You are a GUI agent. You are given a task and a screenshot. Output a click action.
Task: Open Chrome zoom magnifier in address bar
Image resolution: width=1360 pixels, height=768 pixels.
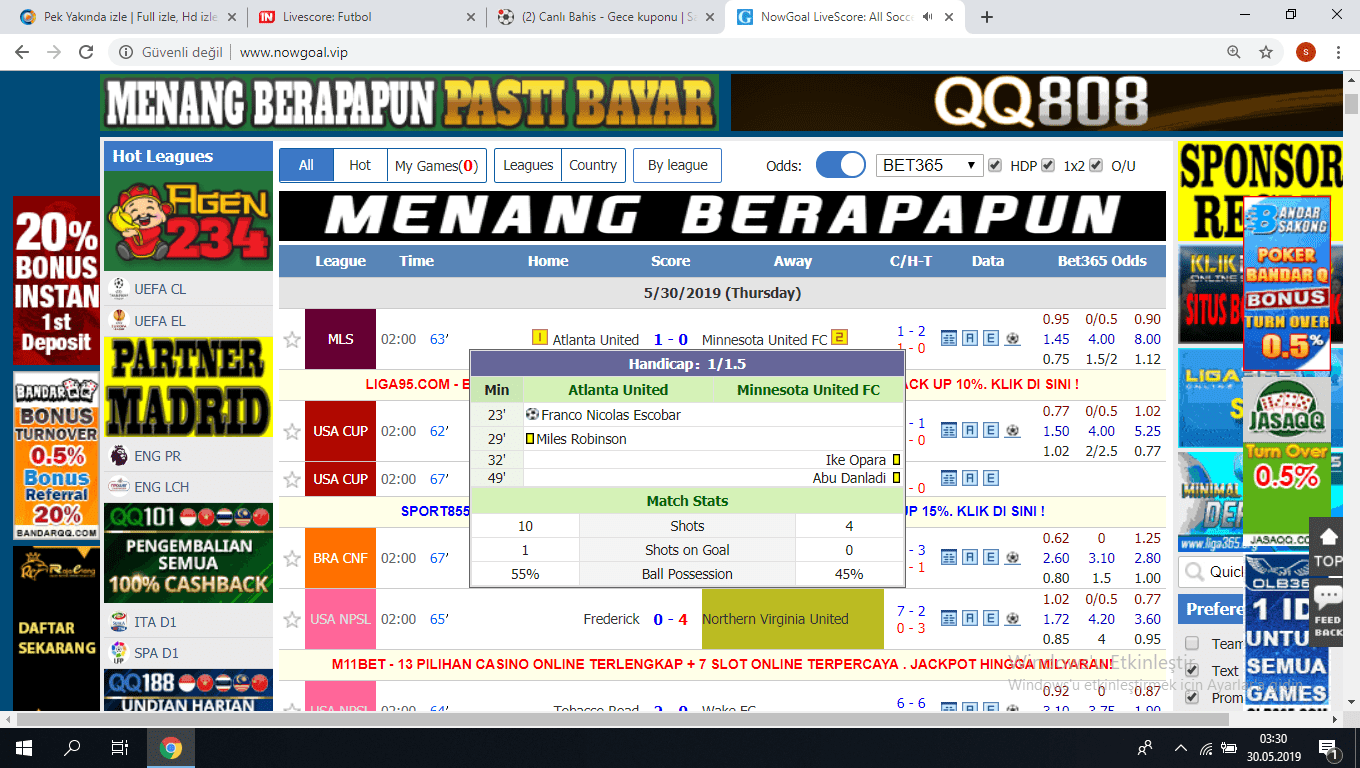coord(1234,52)
